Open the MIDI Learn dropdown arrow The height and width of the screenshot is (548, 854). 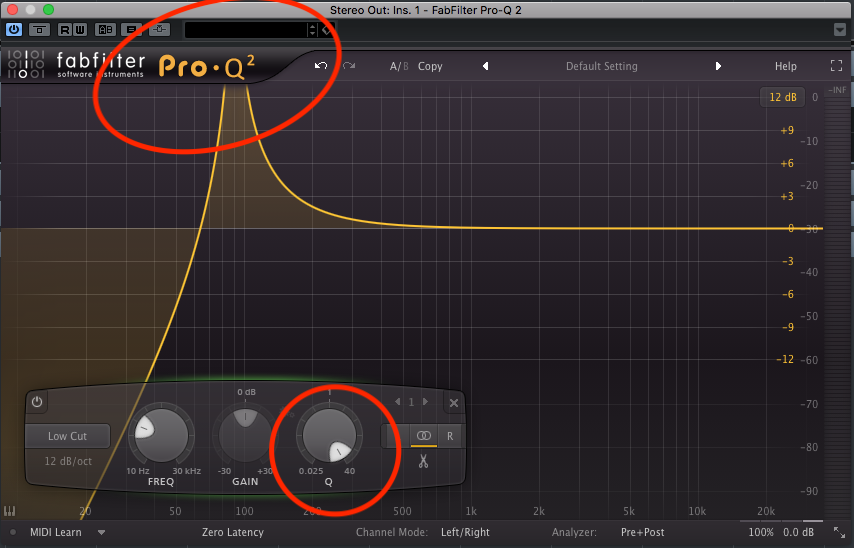(101, 532)
